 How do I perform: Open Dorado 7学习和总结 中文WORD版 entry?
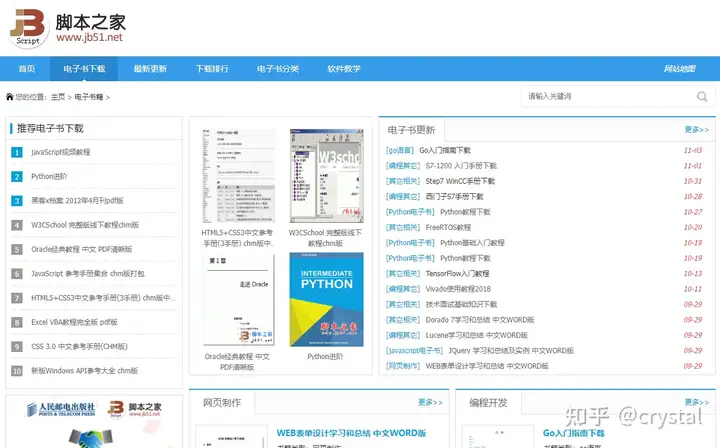tap(480, 320)
